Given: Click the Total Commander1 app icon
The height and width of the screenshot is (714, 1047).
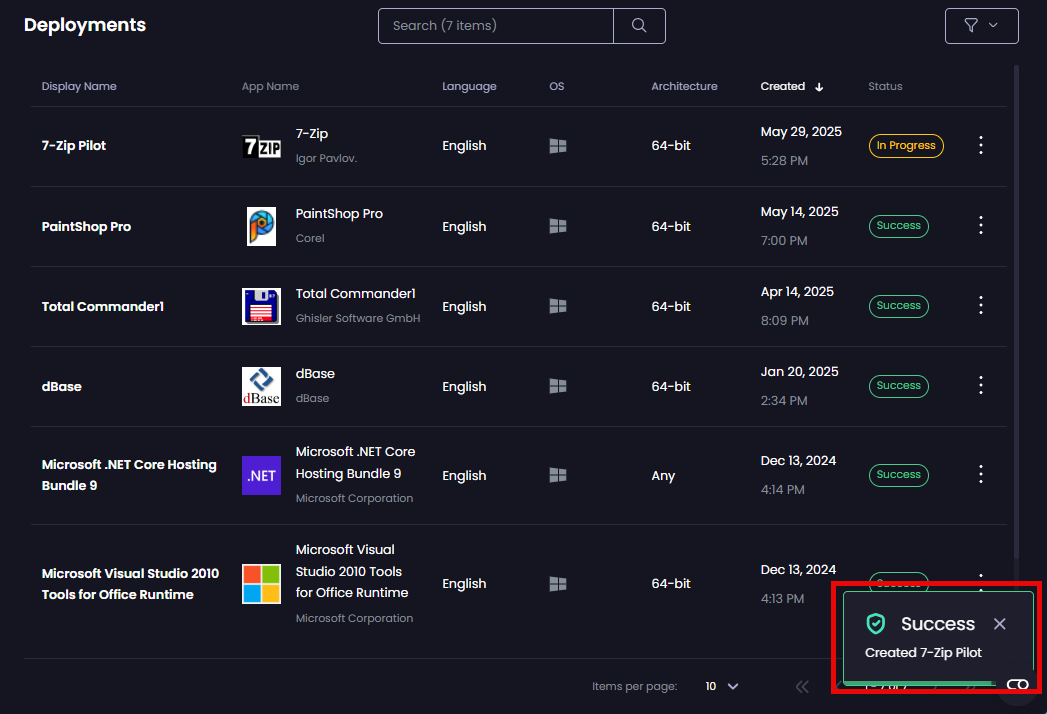Looking at the screenshot, I should (x=261, y=306).
